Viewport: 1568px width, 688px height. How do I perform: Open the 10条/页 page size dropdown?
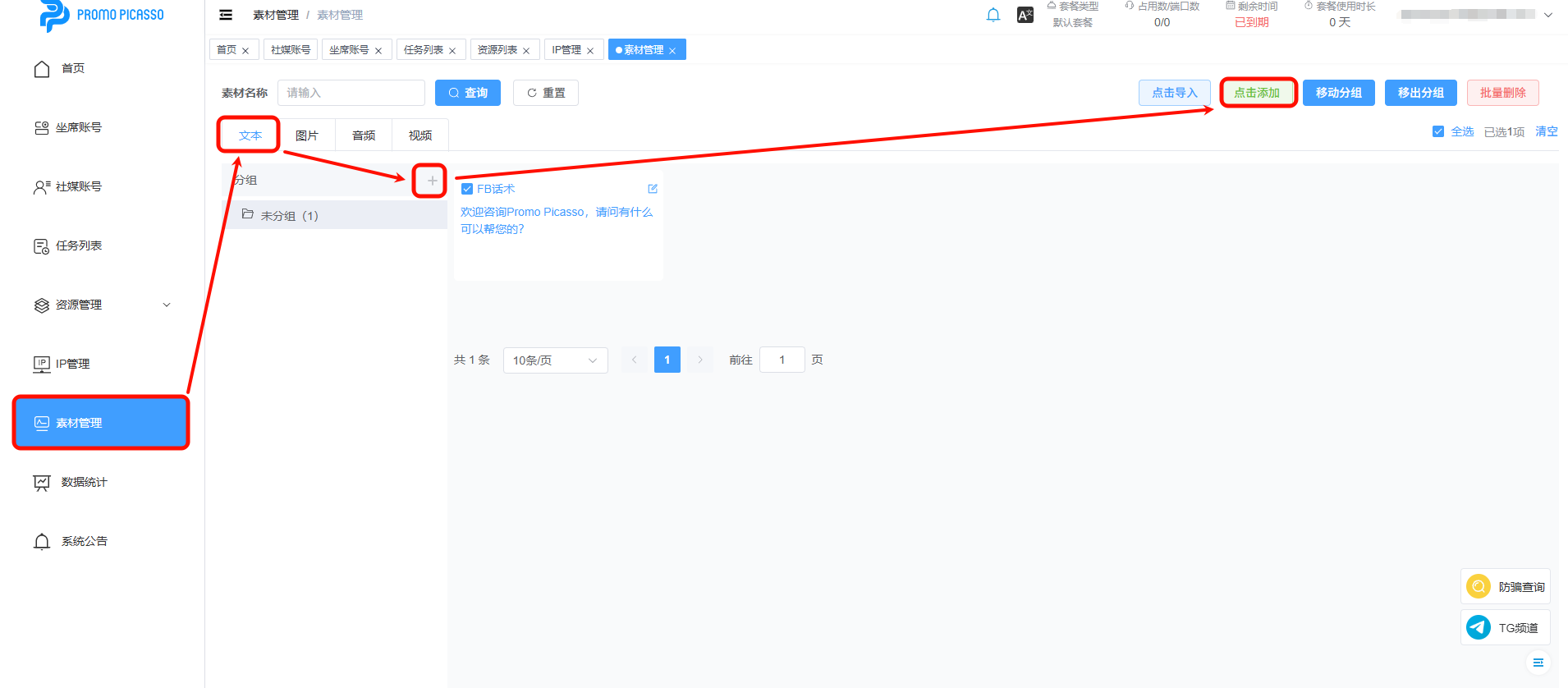click(555, 360)
